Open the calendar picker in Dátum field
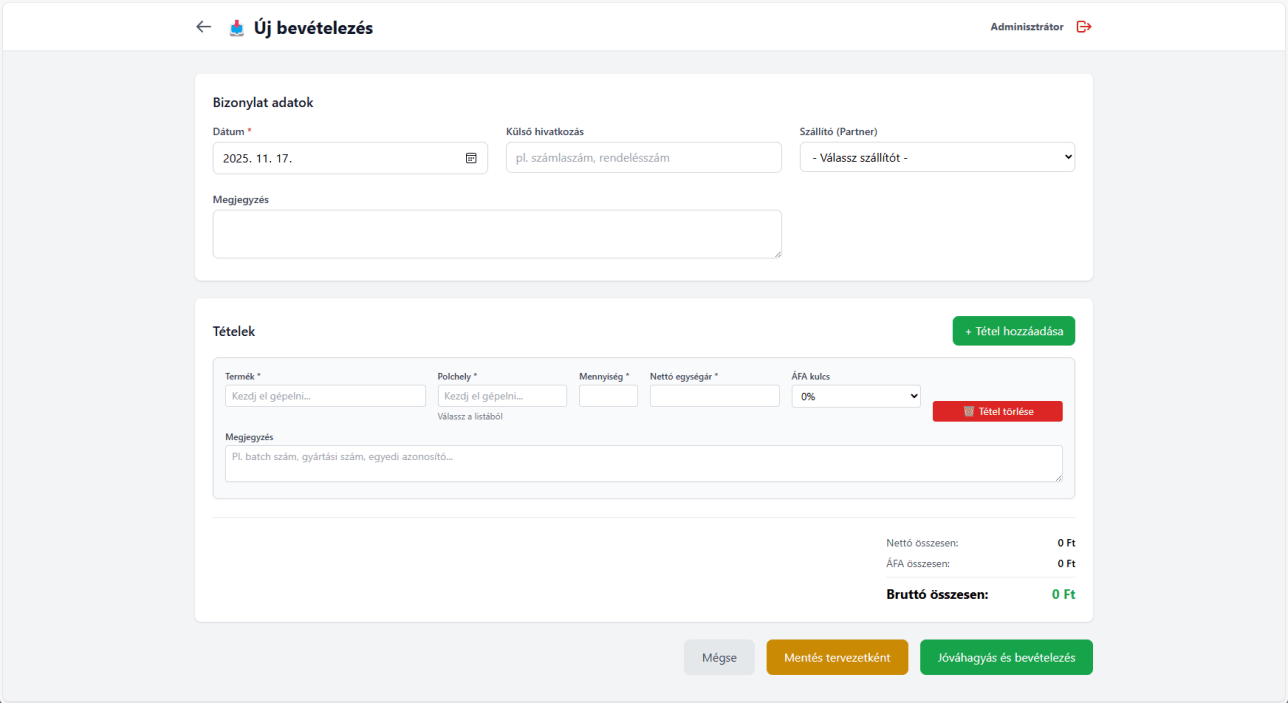The width and height of the screenshot is (1288, 703). (471, 158)
